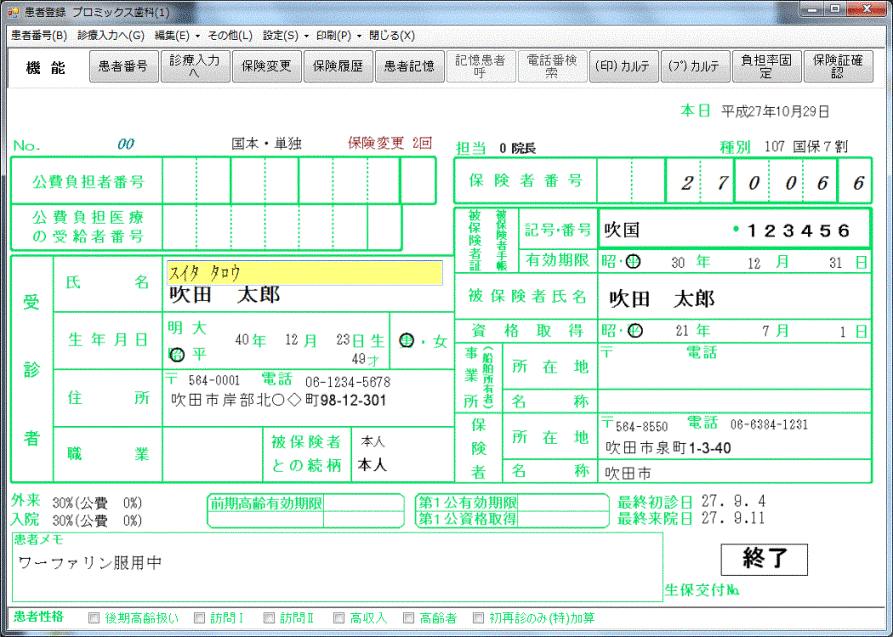Toggle the 高齢者 checkbox

pyautogui.click(x=409, y=618)
